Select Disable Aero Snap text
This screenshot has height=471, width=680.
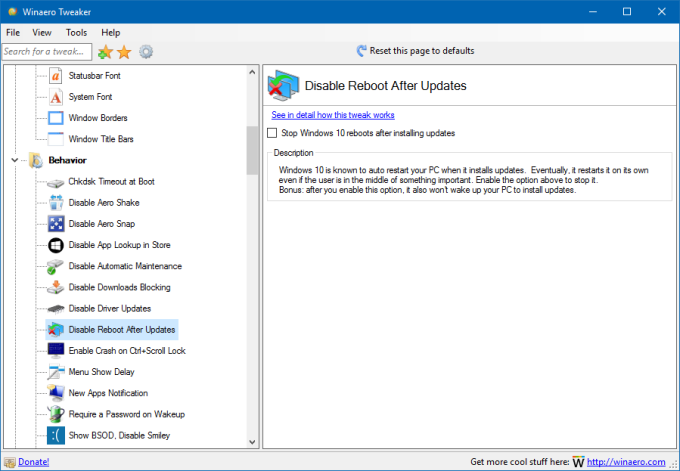pos(101,224)
